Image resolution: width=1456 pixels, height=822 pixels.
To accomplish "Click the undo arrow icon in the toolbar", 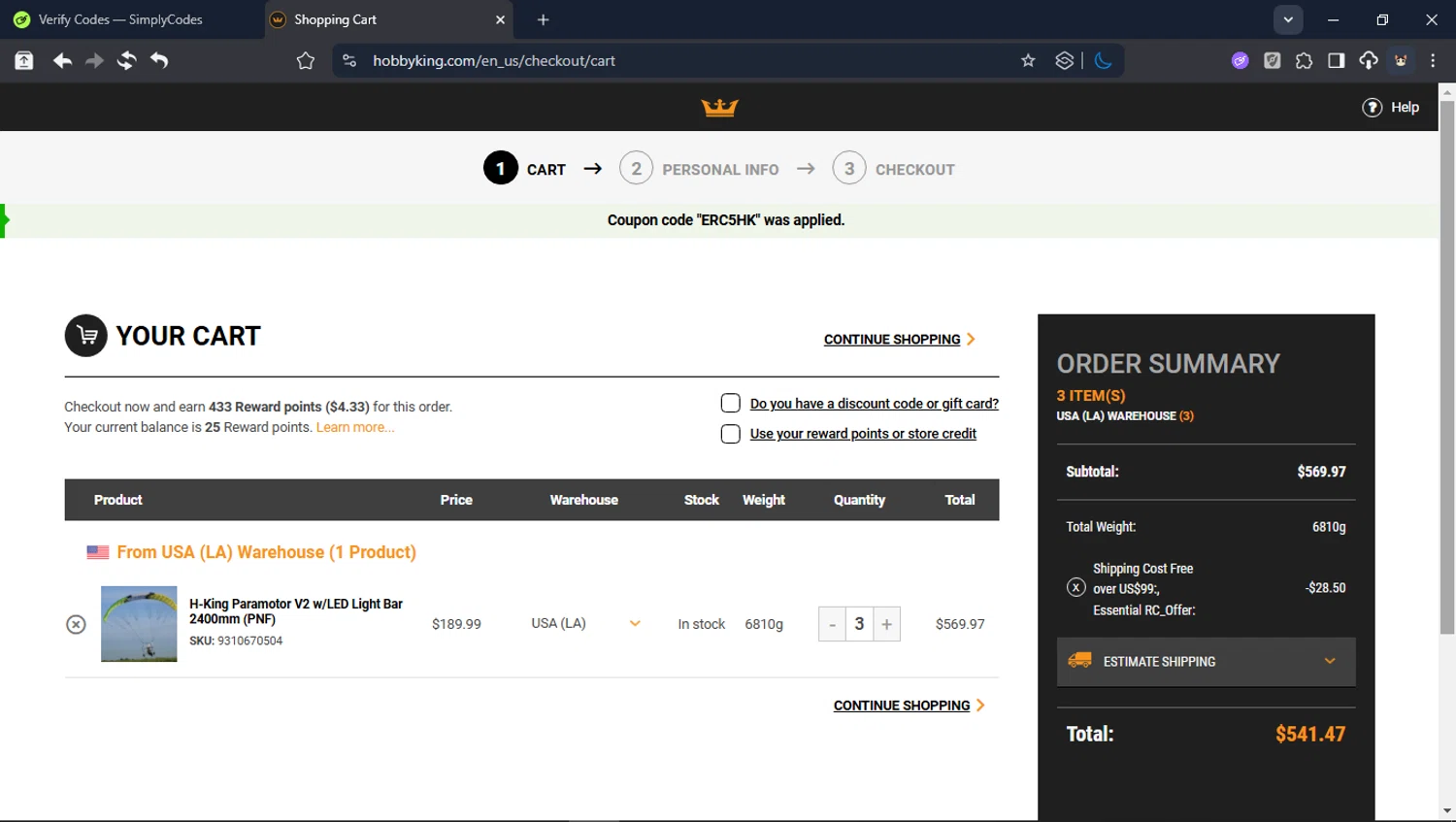I will pos(159,60).
